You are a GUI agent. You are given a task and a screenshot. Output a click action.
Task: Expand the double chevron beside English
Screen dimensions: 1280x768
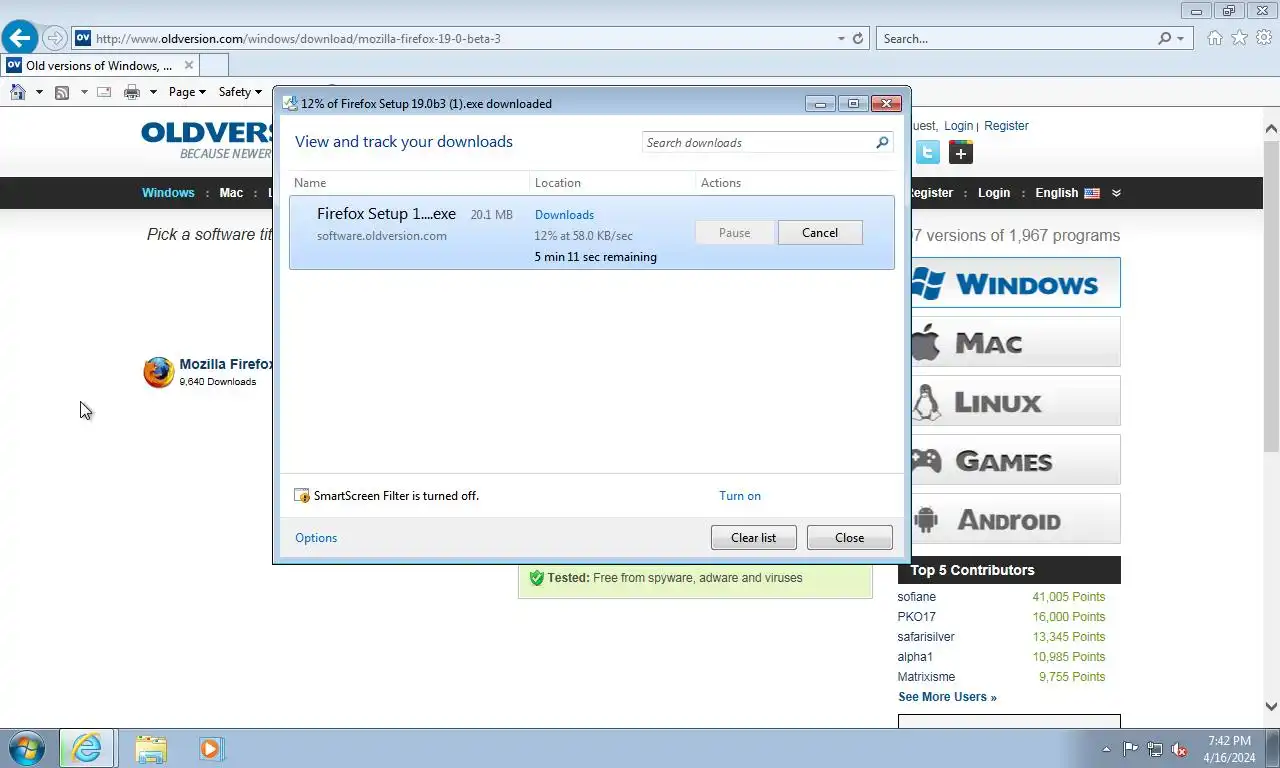(1116, 193)
